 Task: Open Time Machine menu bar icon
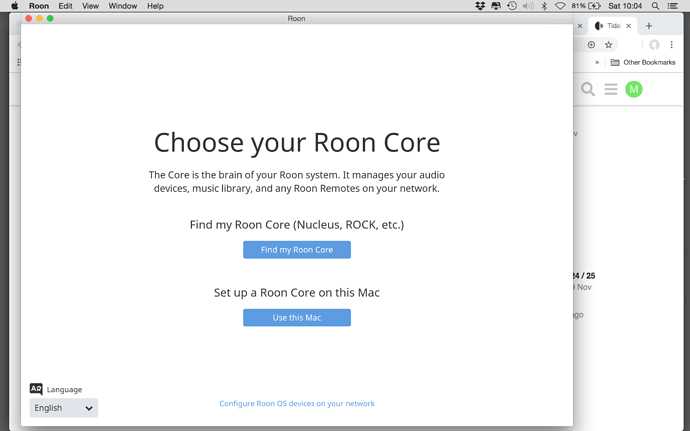(512, 6)
